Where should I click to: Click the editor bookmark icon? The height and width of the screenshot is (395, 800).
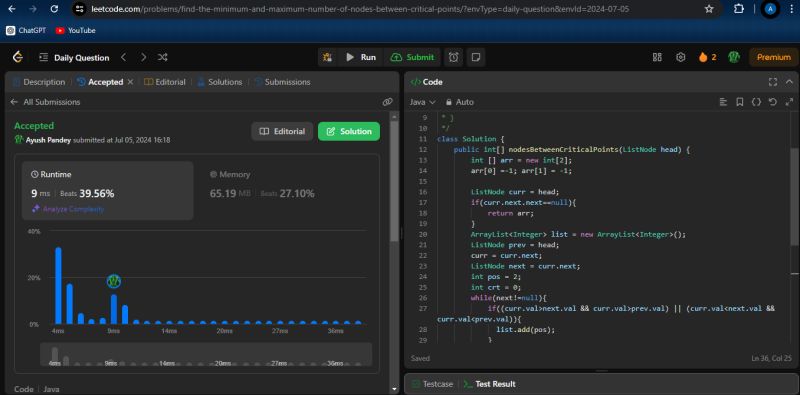point(739,102)
